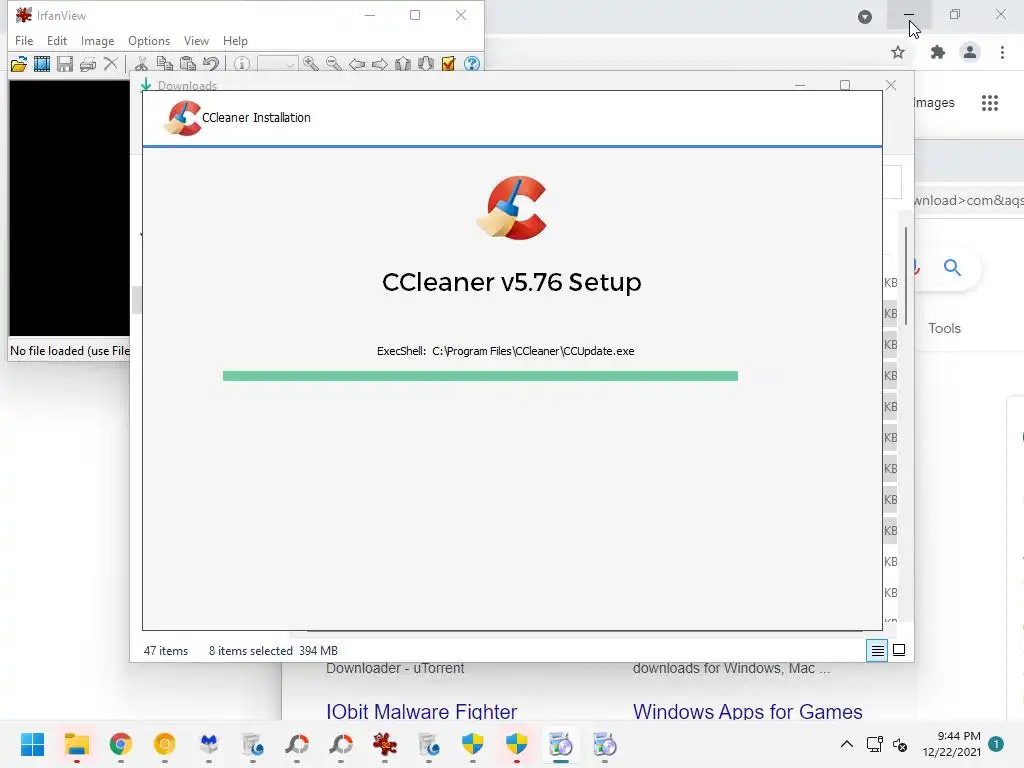1024x768 pixels.
Task: Click the ExecShell CCUpdate.exe status text
Action: (x=505, y=351)
